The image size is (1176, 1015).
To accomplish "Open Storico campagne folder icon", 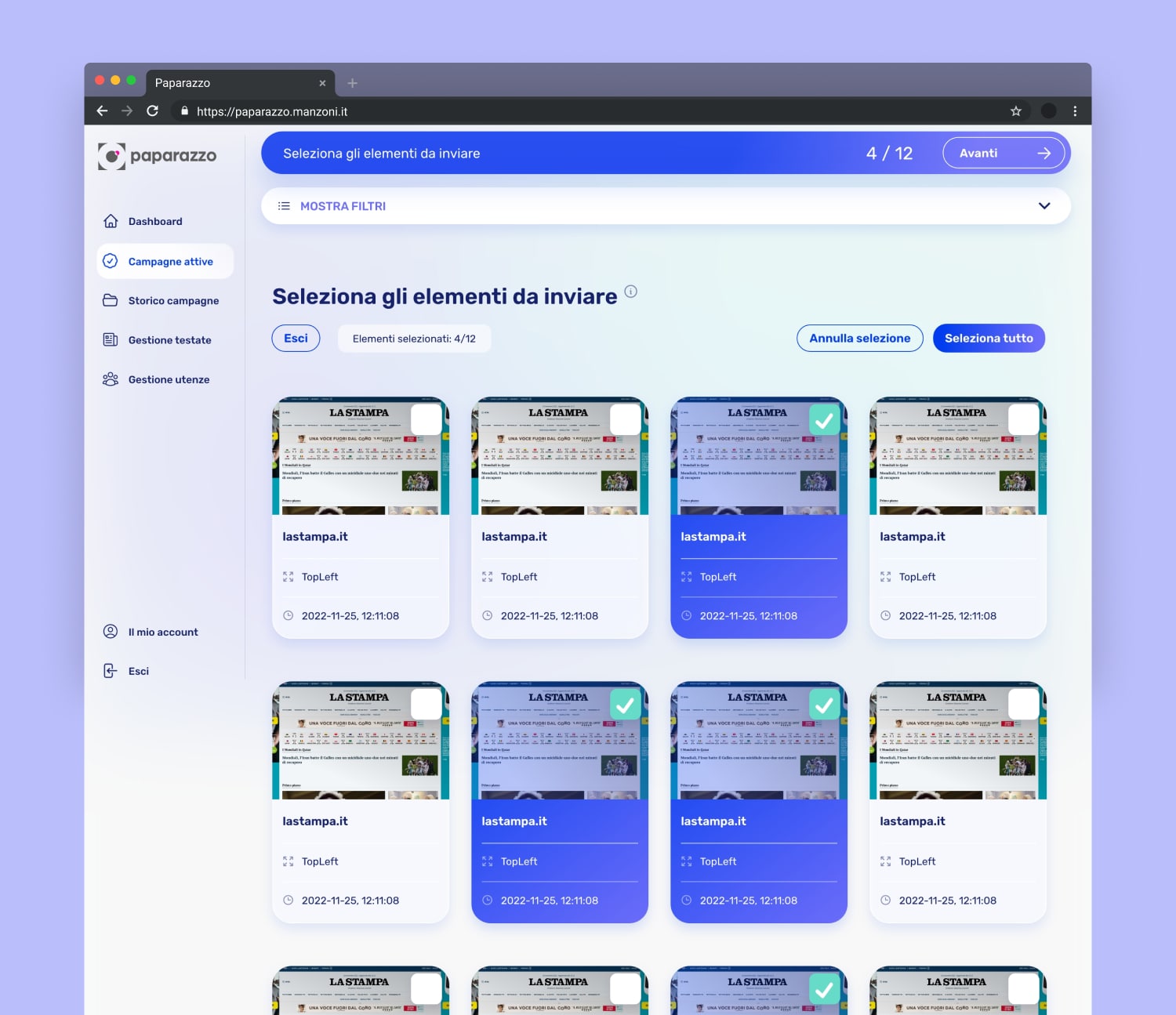I will click(x=111, y=300).
